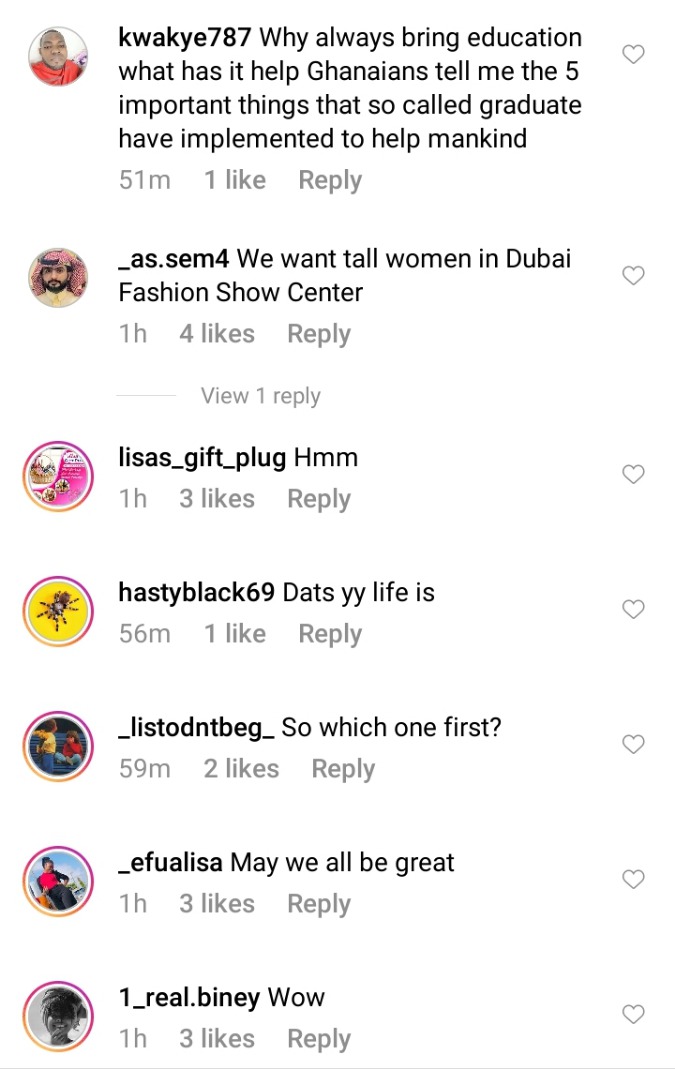This screenshot has height=1072, width=675.
Task: View lisas_gift_plug's story ring avatar
Action: coord(58,476)
